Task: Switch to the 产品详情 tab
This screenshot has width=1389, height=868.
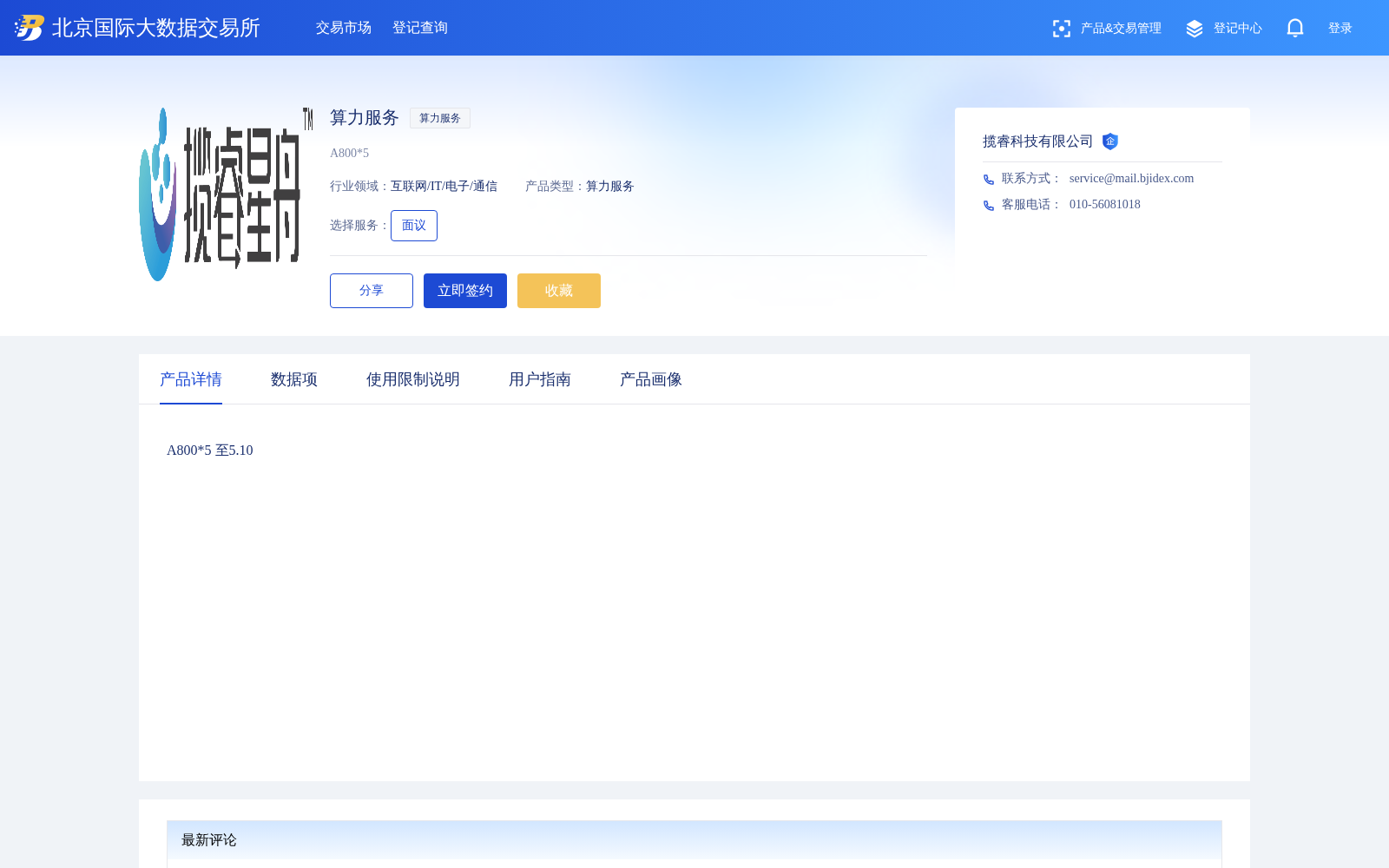Action: [191, 379]
